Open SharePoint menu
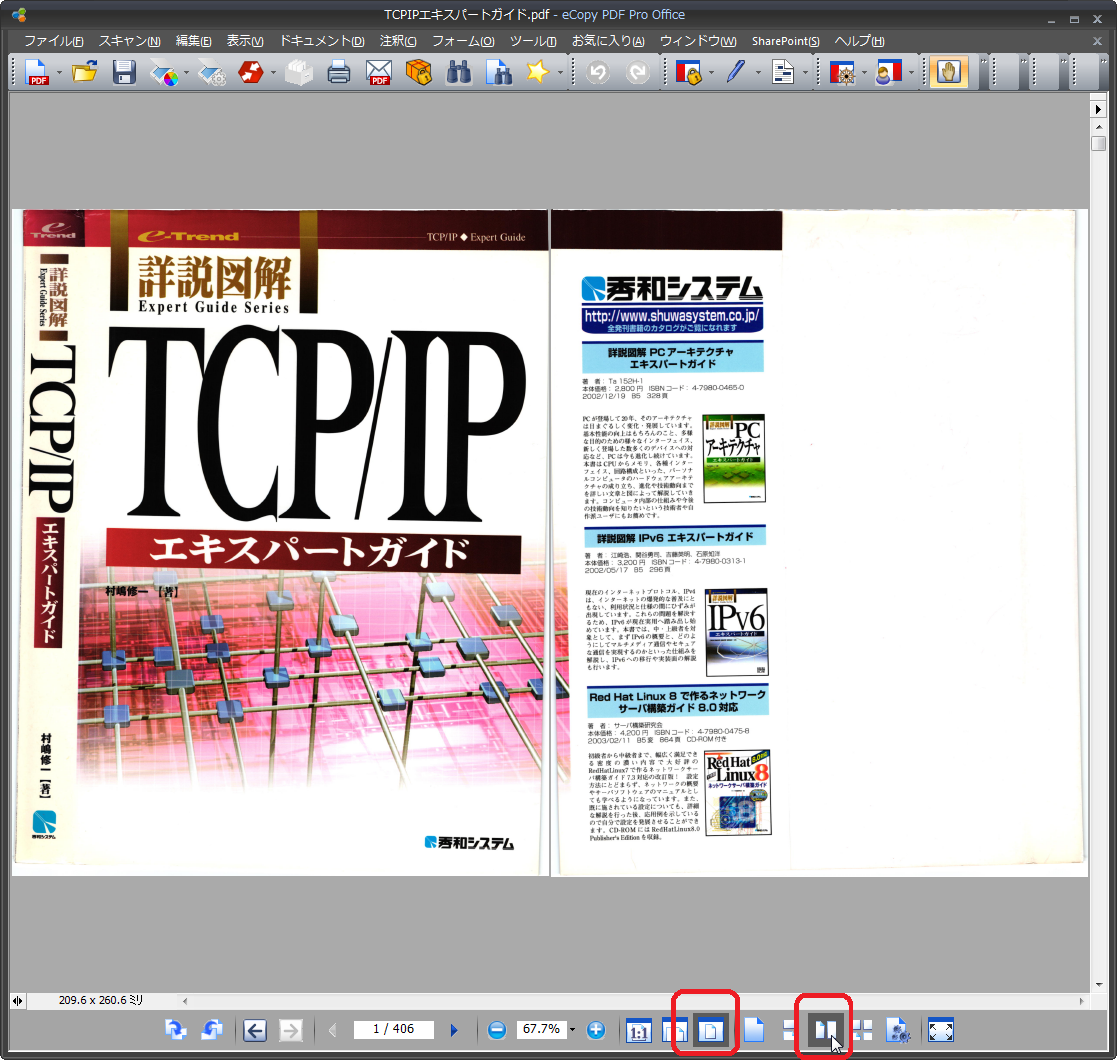 [786, 41]
